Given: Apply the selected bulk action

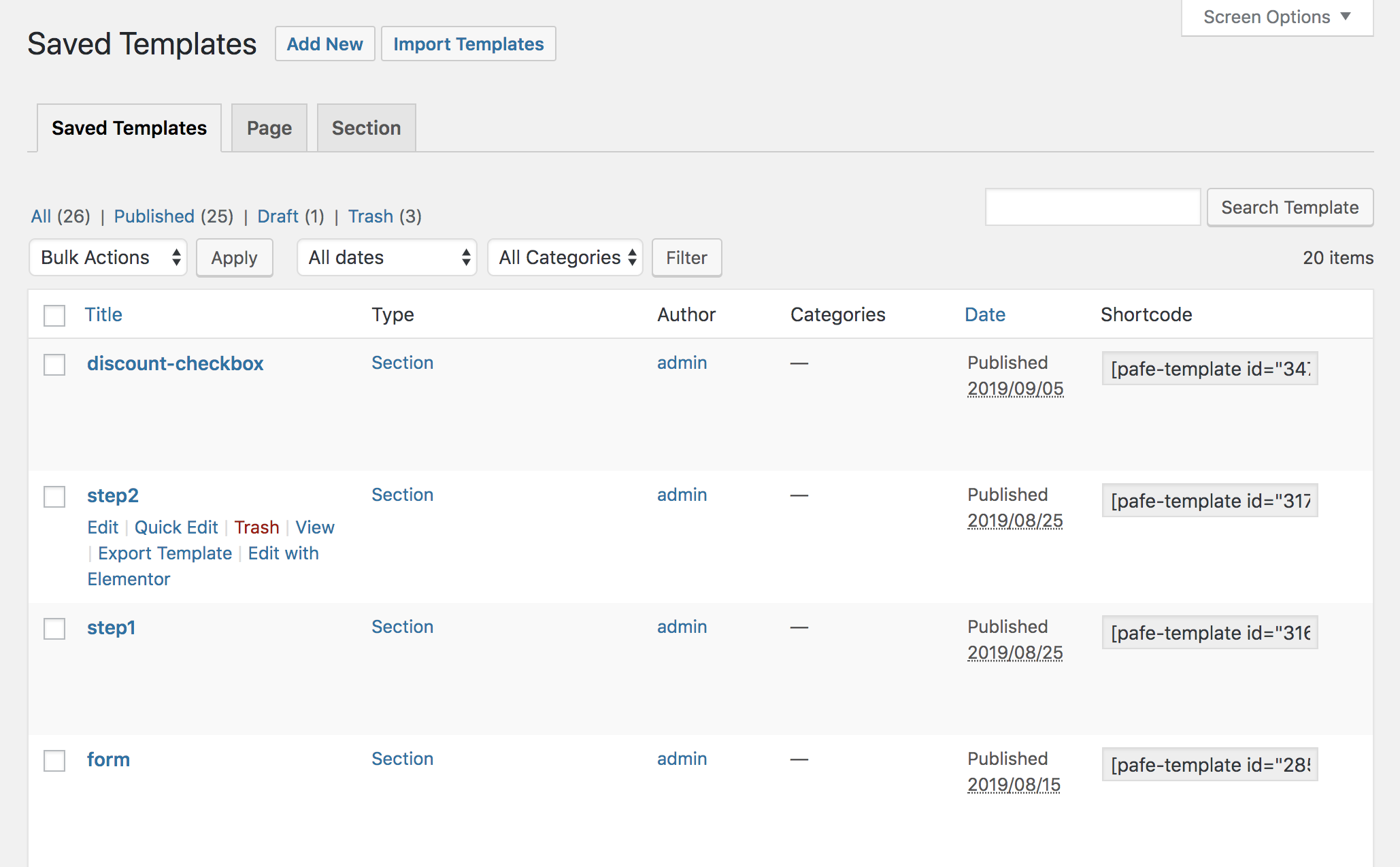Looking at the screenshot, I should click(x=234, y=257).
